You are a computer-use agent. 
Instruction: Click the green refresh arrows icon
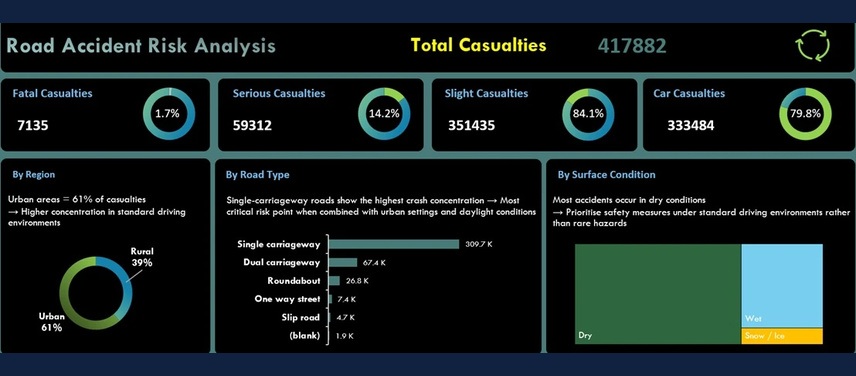pos(813,46)
